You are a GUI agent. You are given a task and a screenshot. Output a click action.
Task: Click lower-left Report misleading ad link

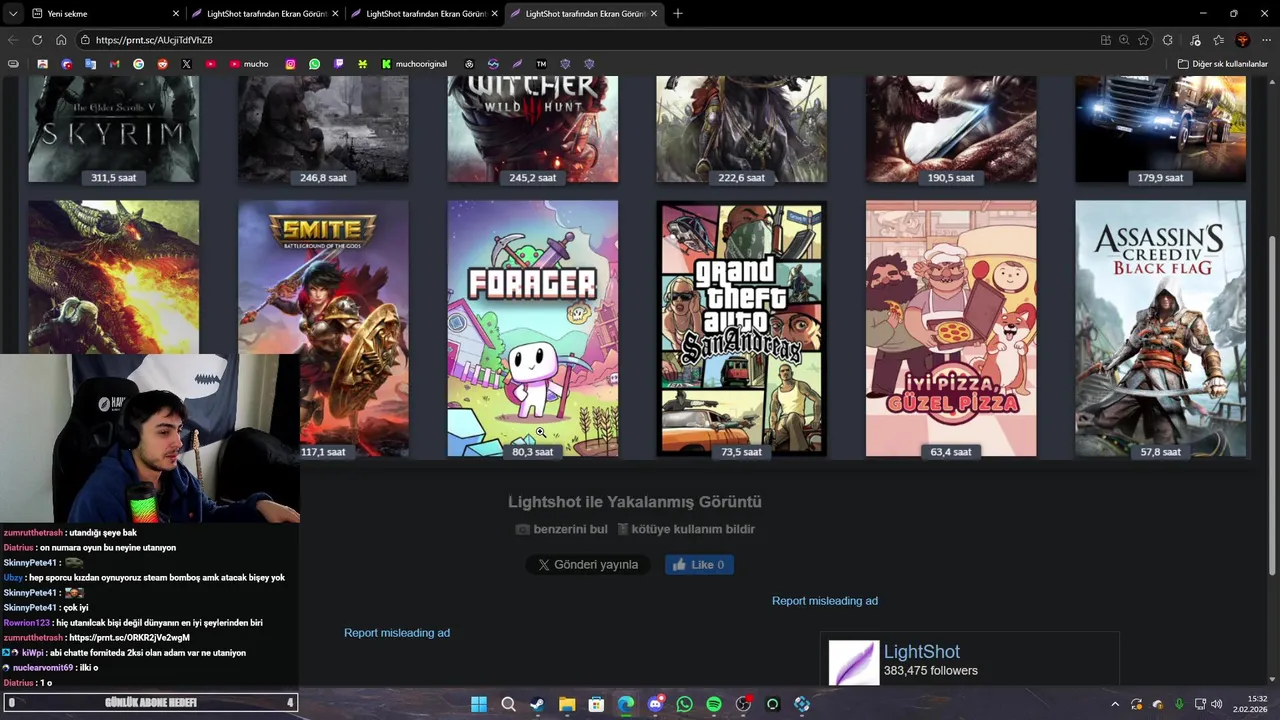coord(397,633)
